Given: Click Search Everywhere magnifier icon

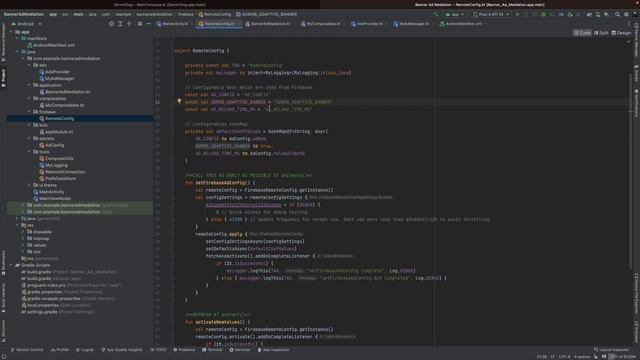Looking at the screenshot, I should pyautogui.click(x=617, y=14).
